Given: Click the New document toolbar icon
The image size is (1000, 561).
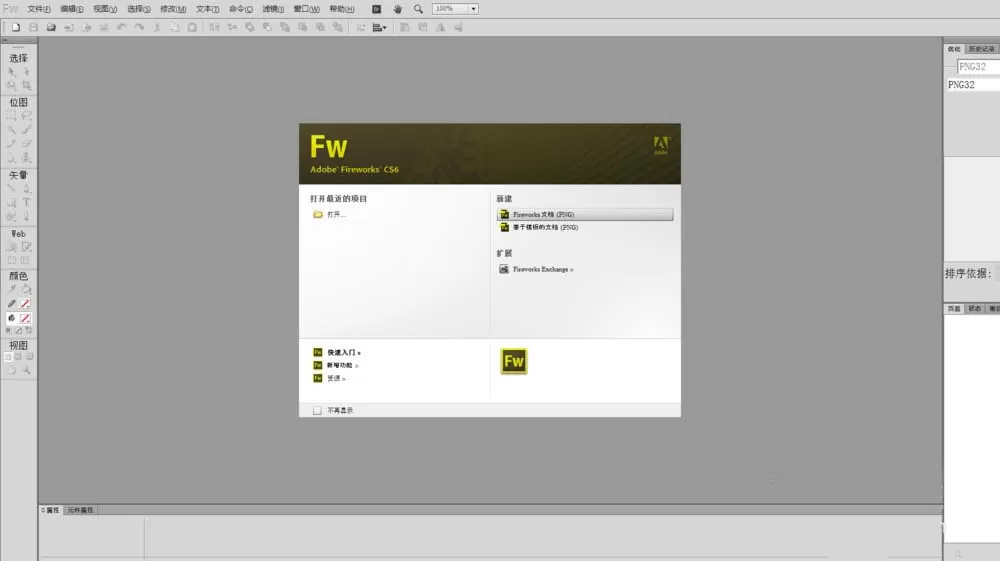Looking at the screenshot, I should click(16, 27).
